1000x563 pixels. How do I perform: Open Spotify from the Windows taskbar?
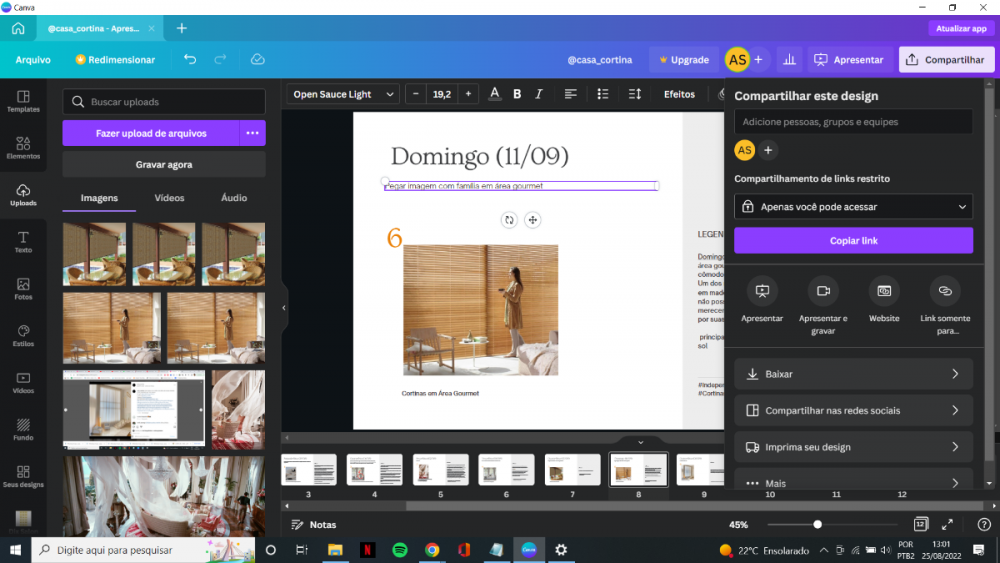399,550
